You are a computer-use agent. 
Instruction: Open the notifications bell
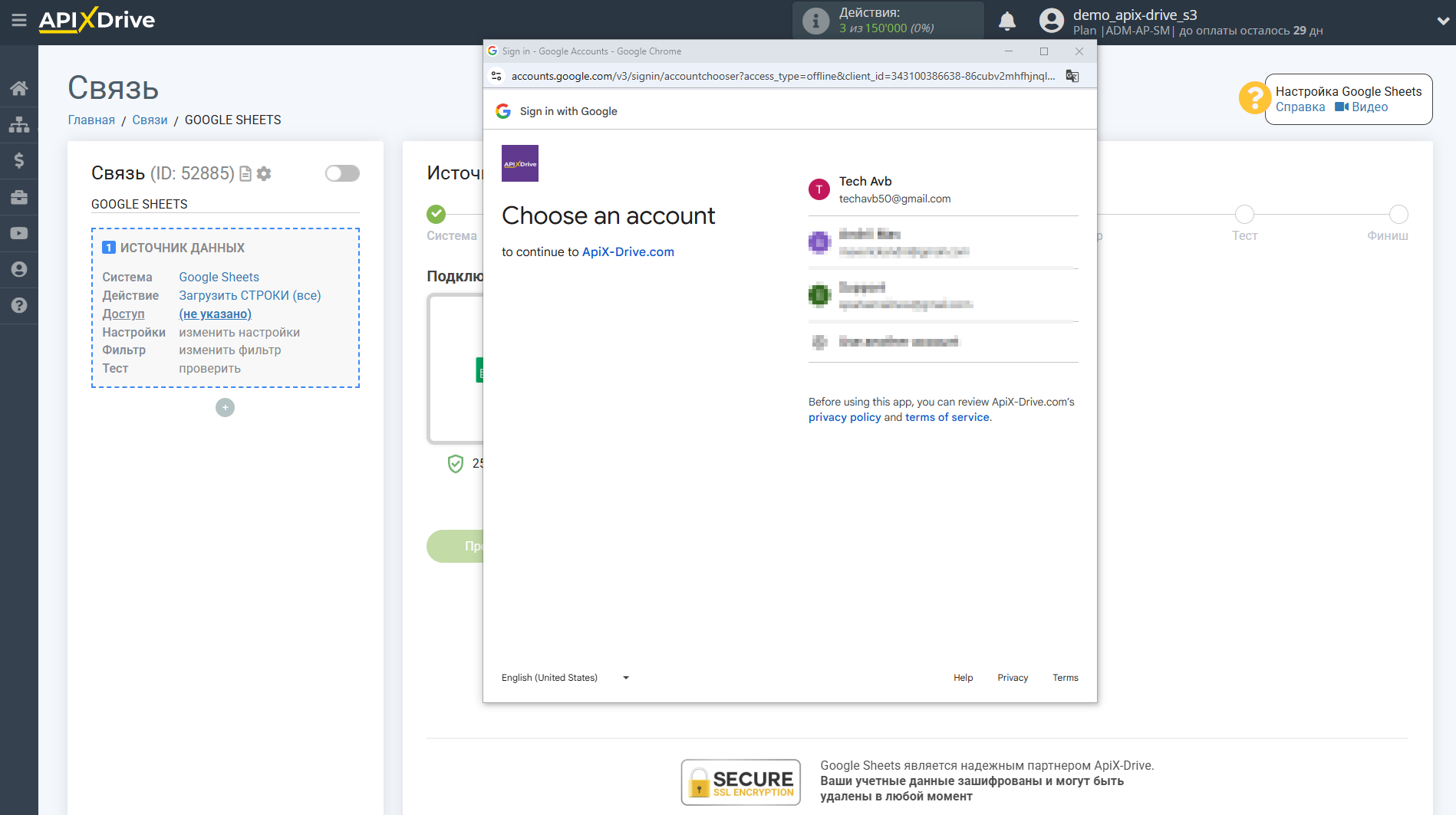pos(1007,21)
